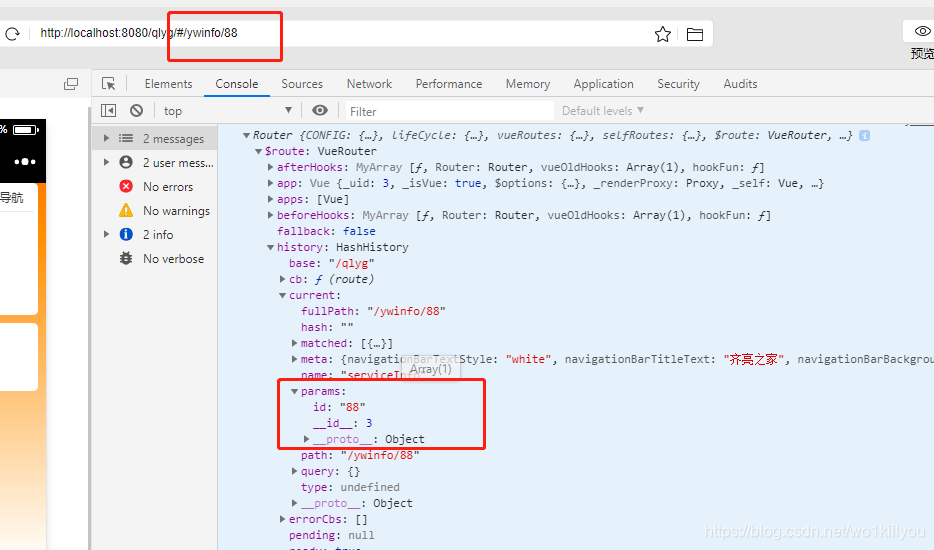The width and height of the screenshot is (934, 550).
Task: Collapse the Router object root
Action: coord(246,136)
